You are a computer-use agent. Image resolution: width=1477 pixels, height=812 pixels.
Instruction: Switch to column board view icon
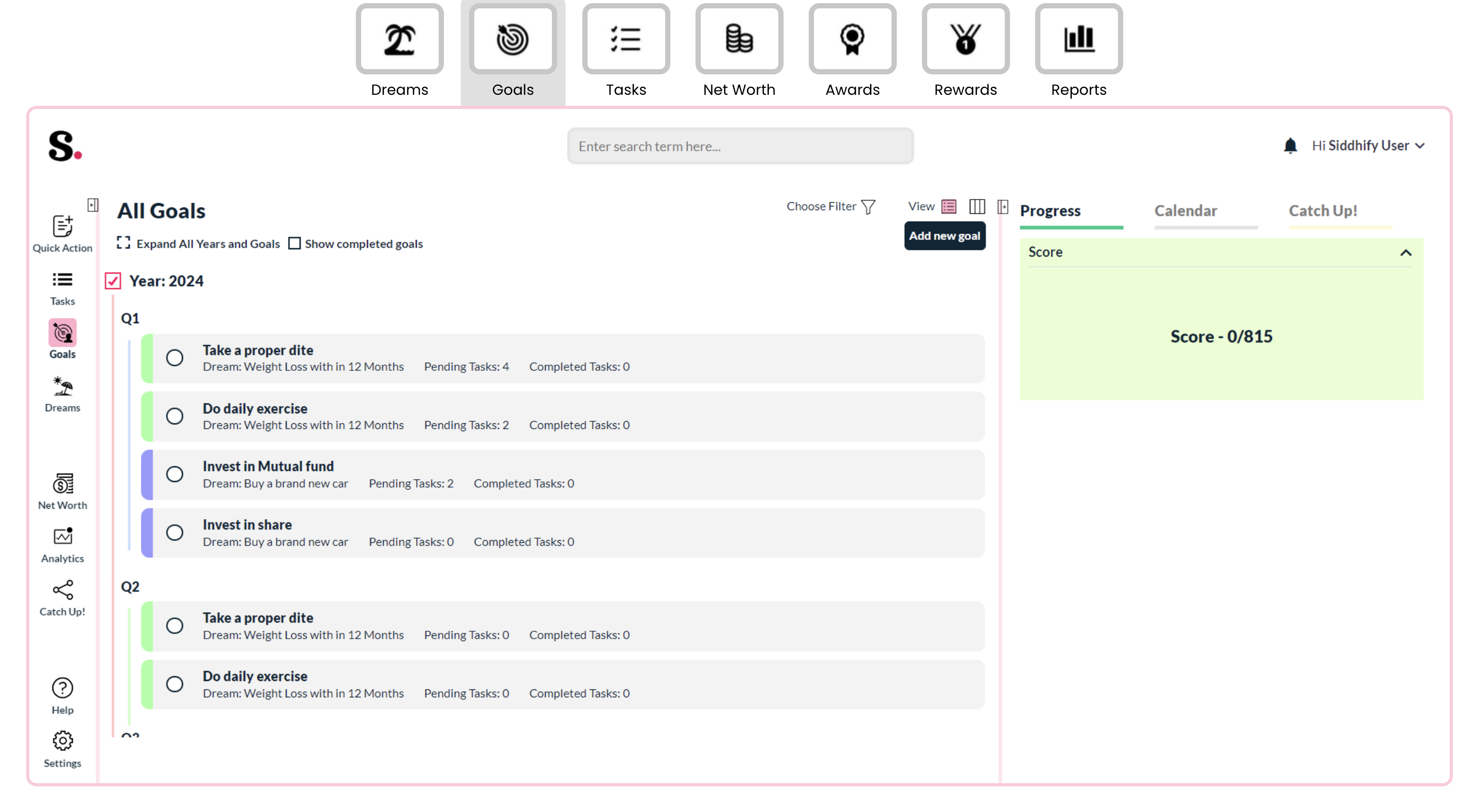click(976, 206)
